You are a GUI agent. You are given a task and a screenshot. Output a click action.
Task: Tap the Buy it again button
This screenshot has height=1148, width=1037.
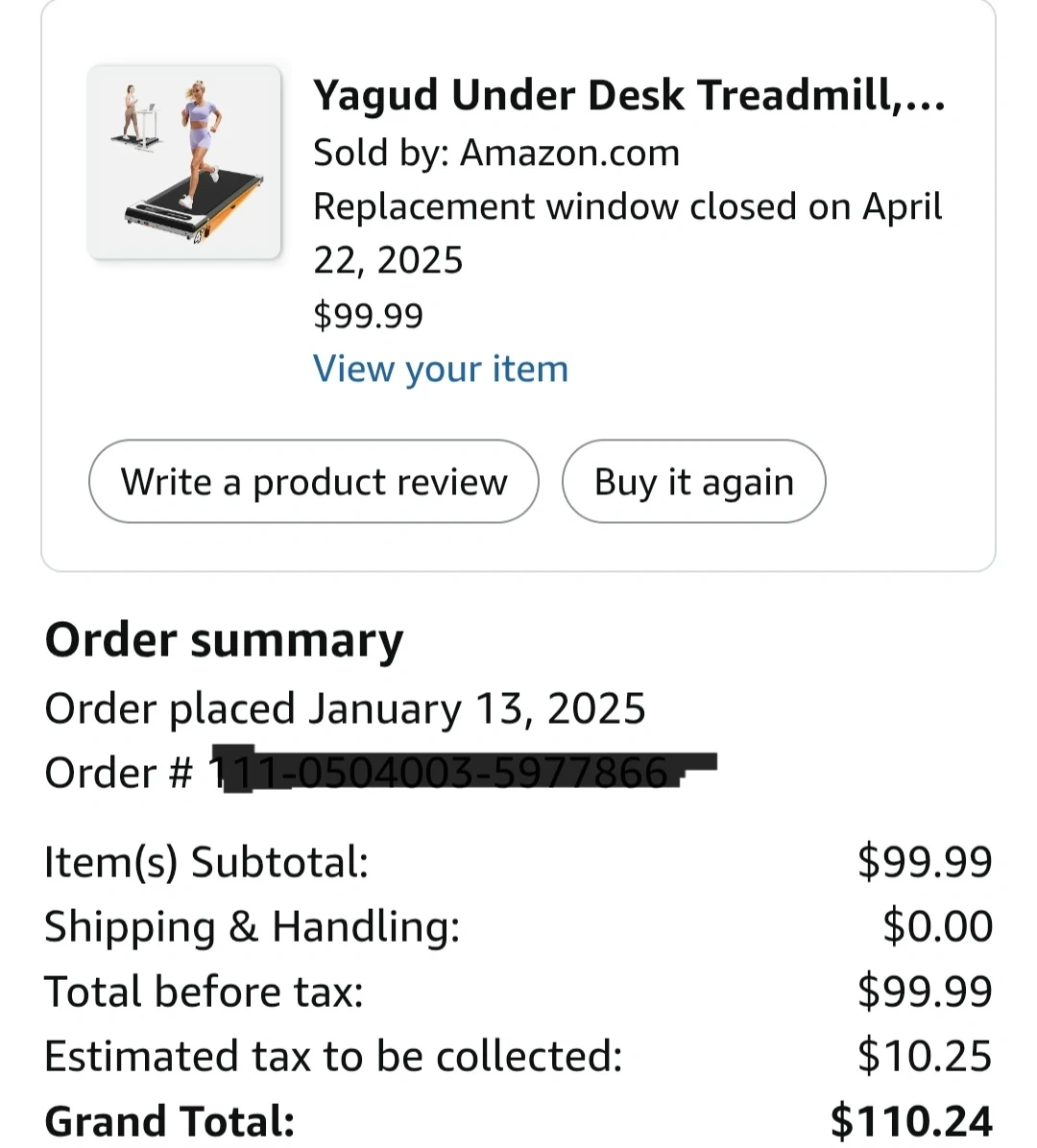click(x=693, y=482)
